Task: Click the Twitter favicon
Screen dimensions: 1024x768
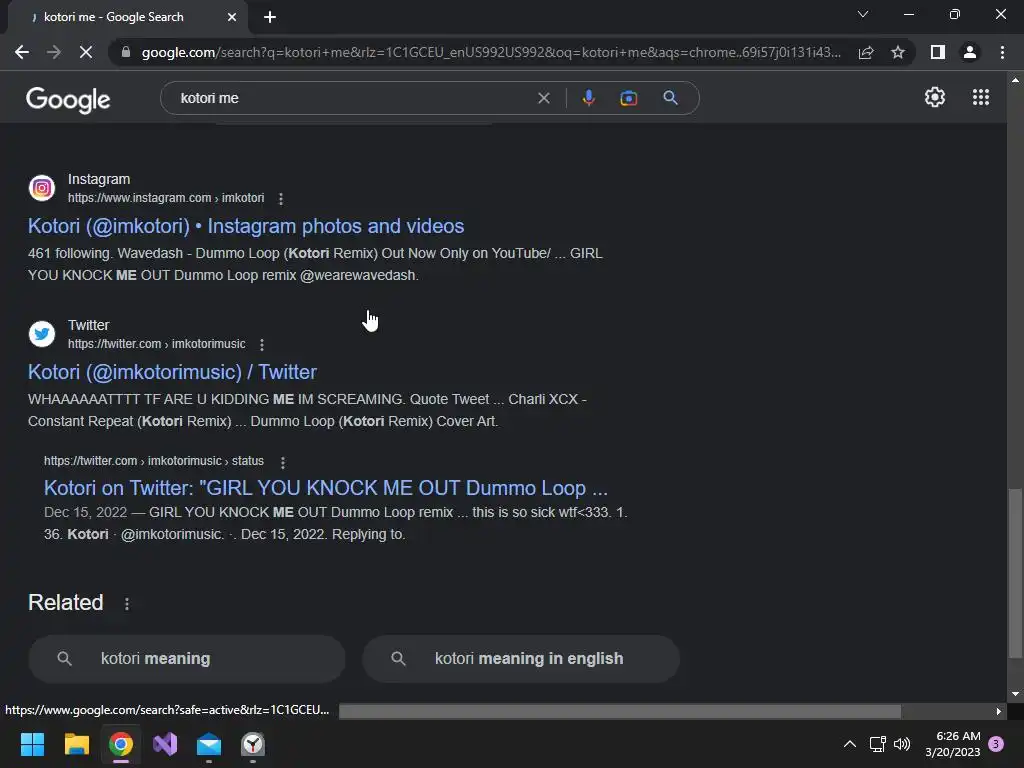Action: 42,334
